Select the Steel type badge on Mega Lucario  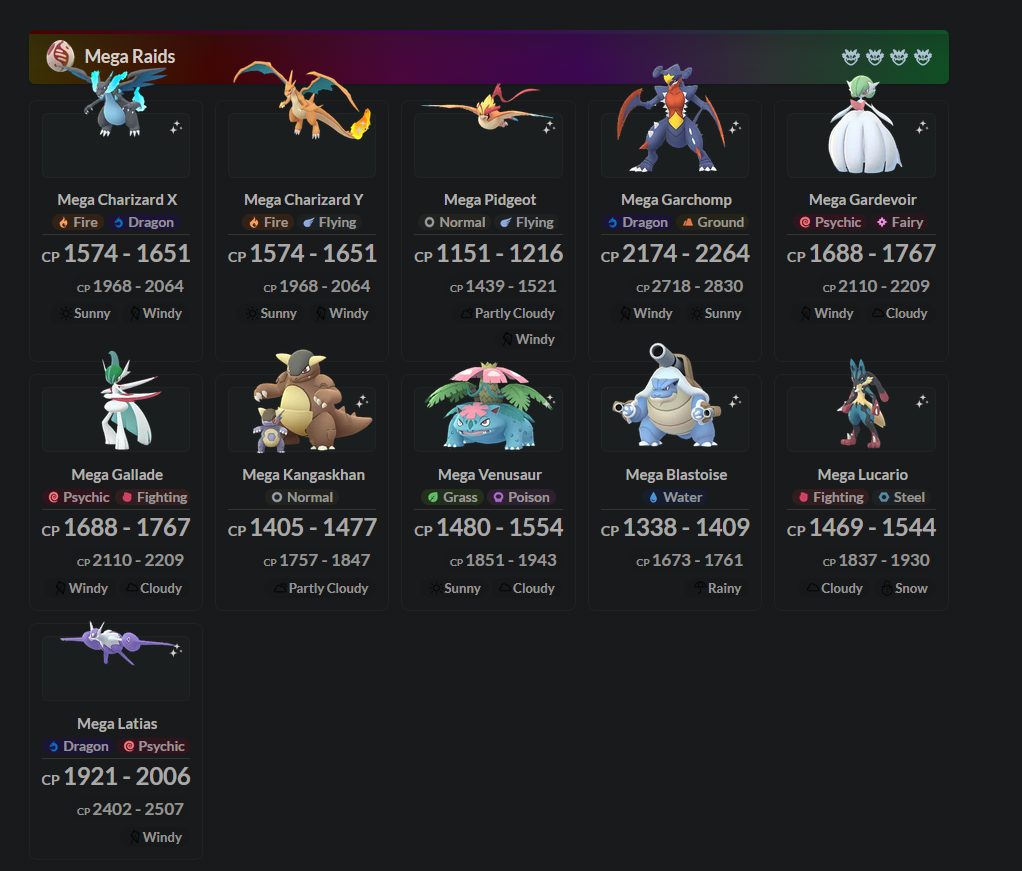point(902,497)
